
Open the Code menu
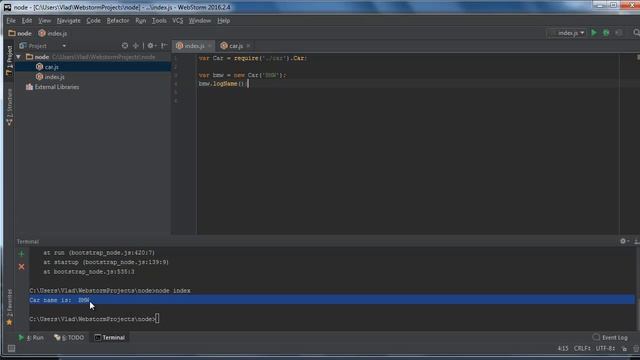[x=93, y=20]
